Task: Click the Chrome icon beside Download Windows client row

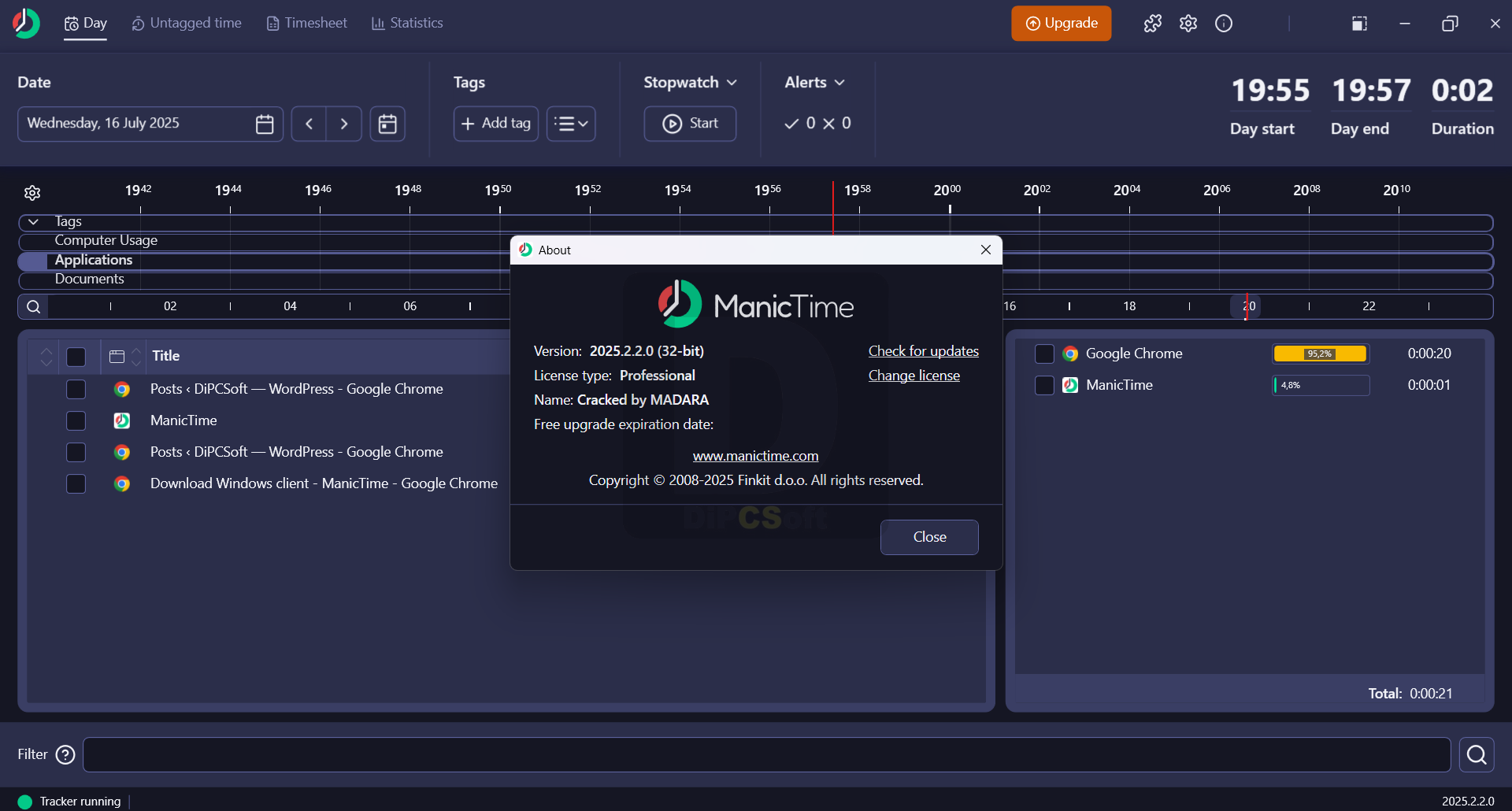Action: coord(122,483)
